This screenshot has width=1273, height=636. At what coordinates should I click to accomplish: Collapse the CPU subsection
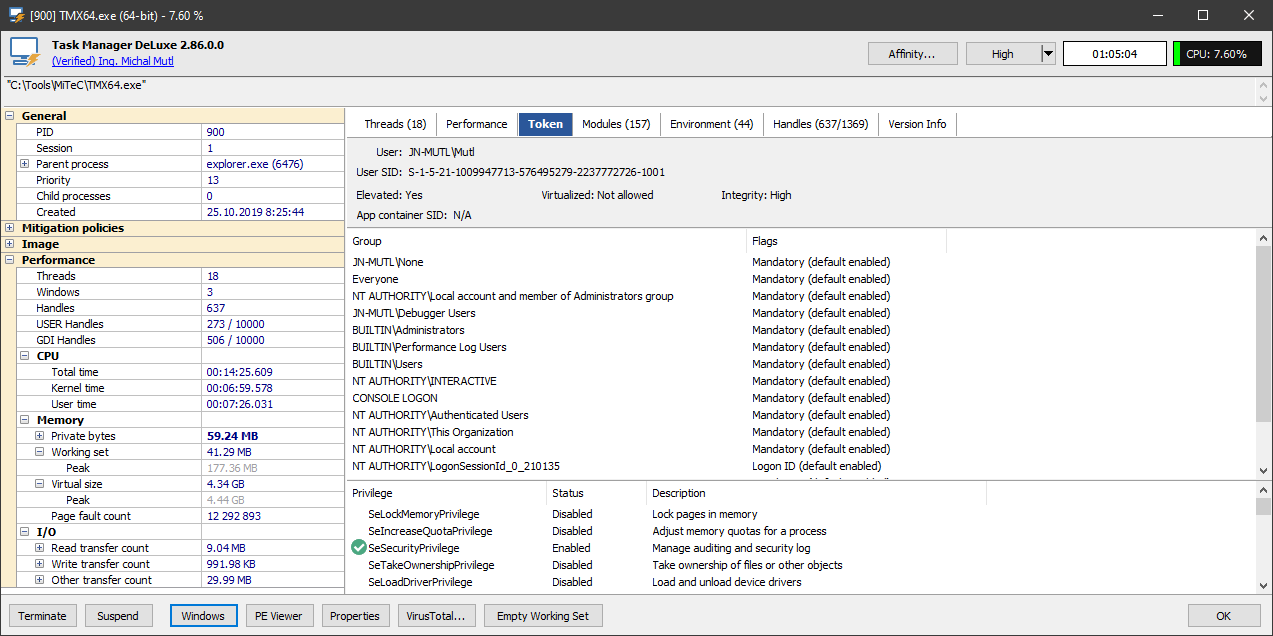click(x=25, y=356)
